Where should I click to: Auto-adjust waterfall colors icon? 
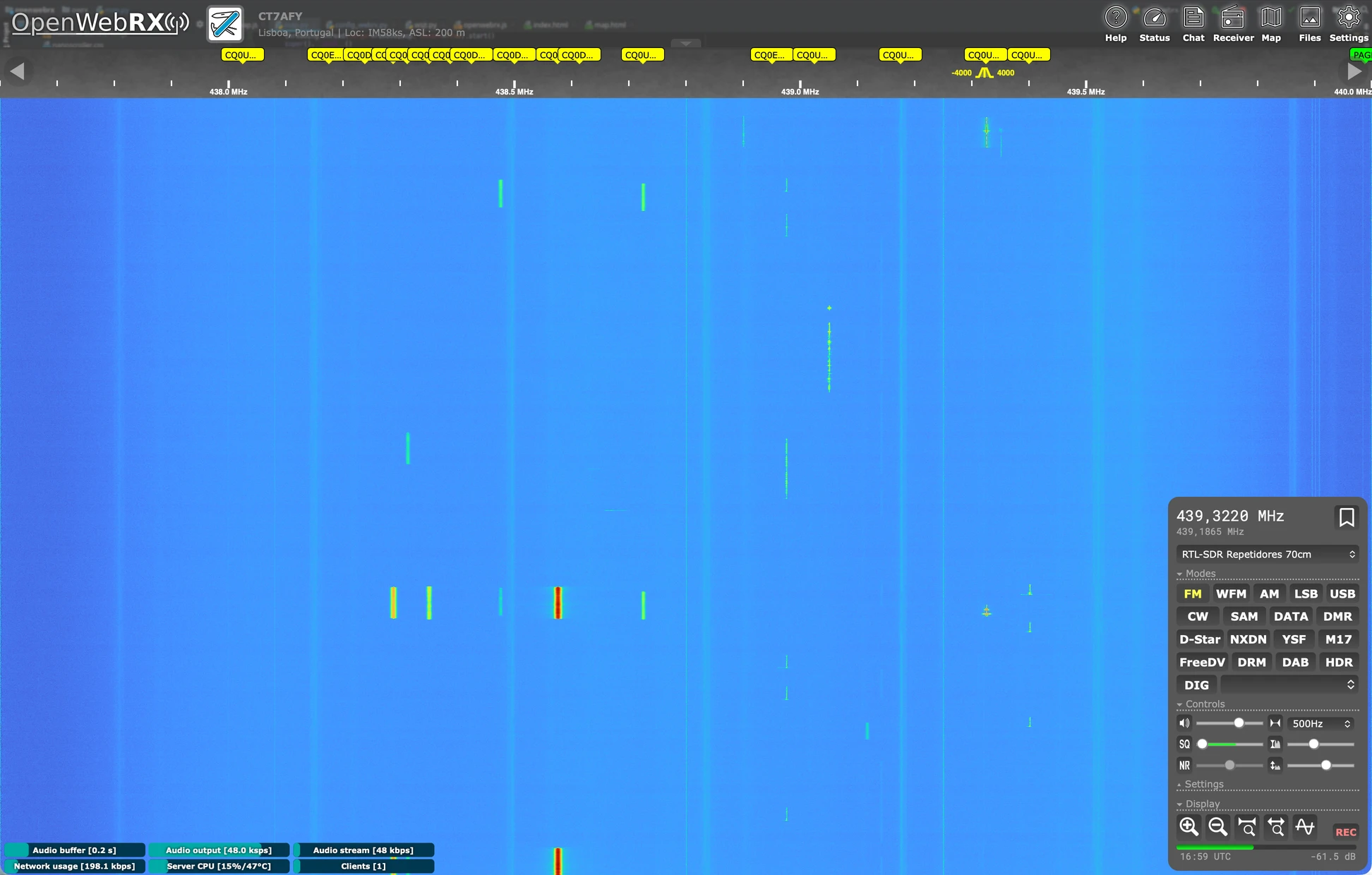pos(1275,744)
